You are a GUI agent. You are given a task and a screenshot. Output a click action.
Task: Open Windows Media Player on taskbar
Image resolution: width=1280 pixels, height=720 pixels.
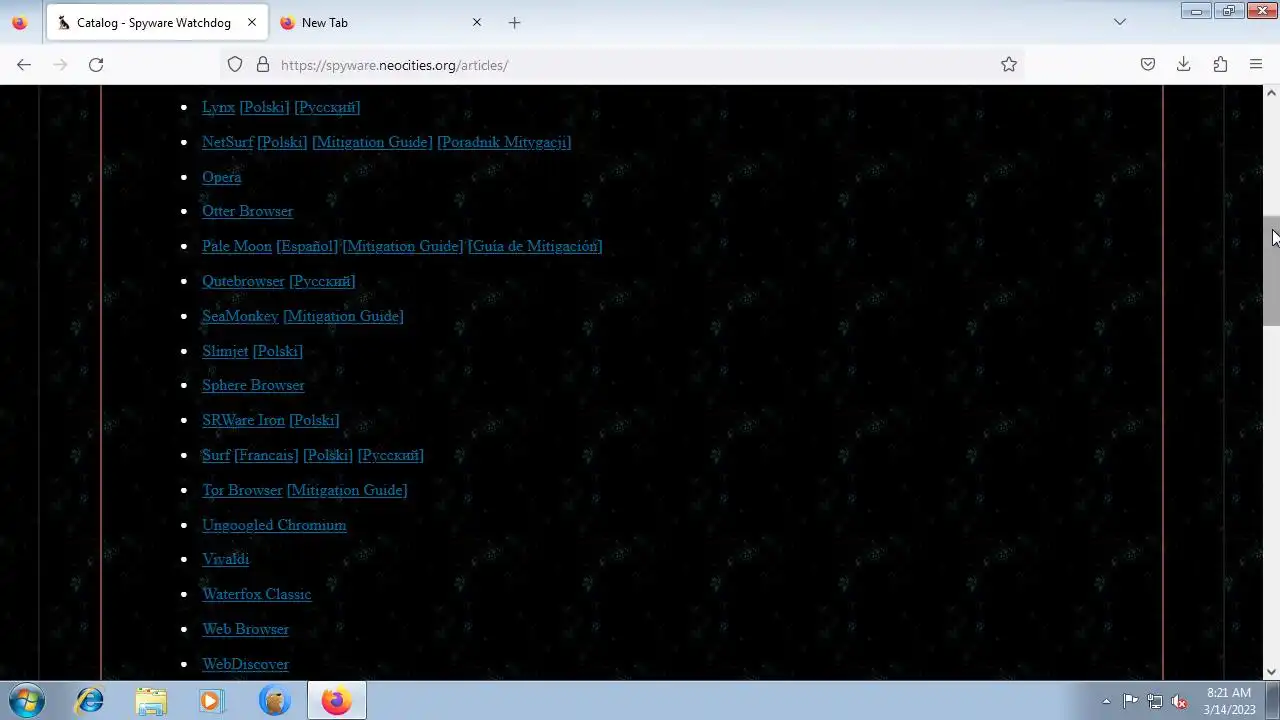tap(211, 701)
